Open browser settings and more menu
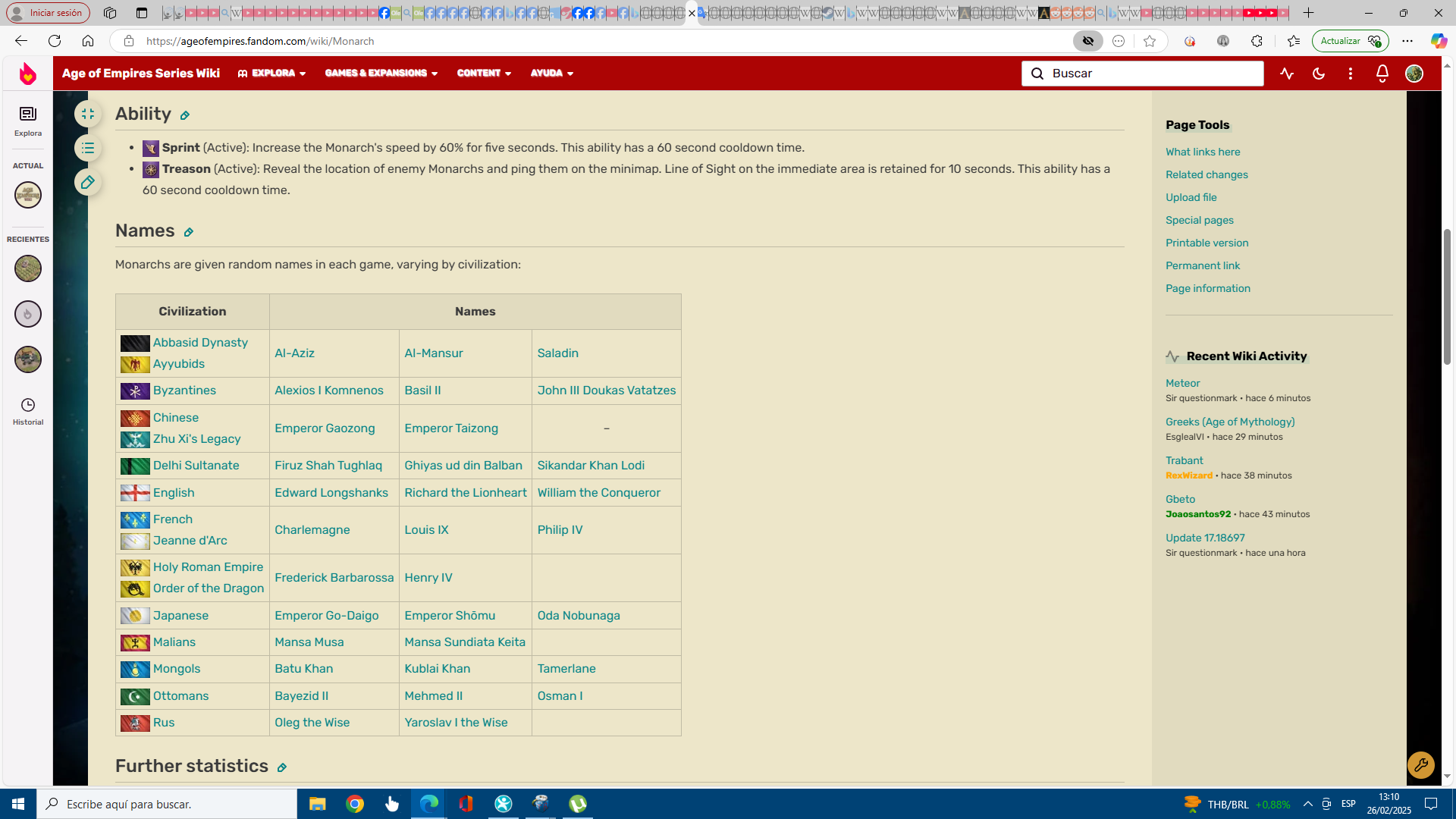 [1407, 41]
